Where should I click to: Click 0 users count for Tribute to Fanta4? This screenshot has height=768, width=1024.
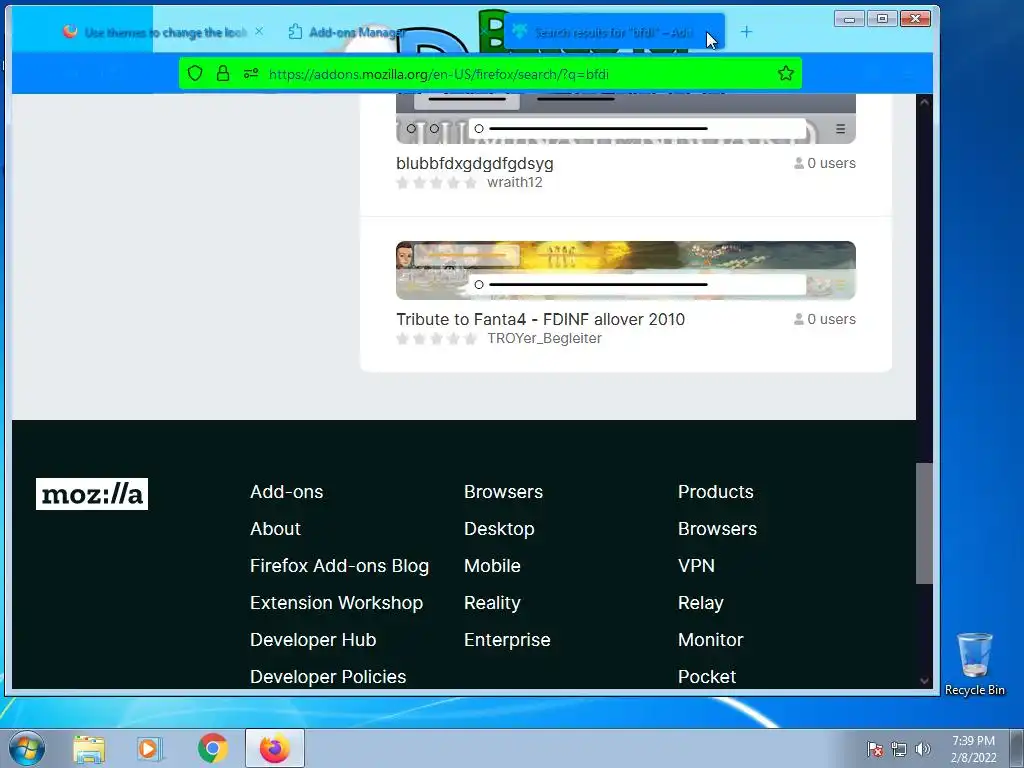coord(825,319)
